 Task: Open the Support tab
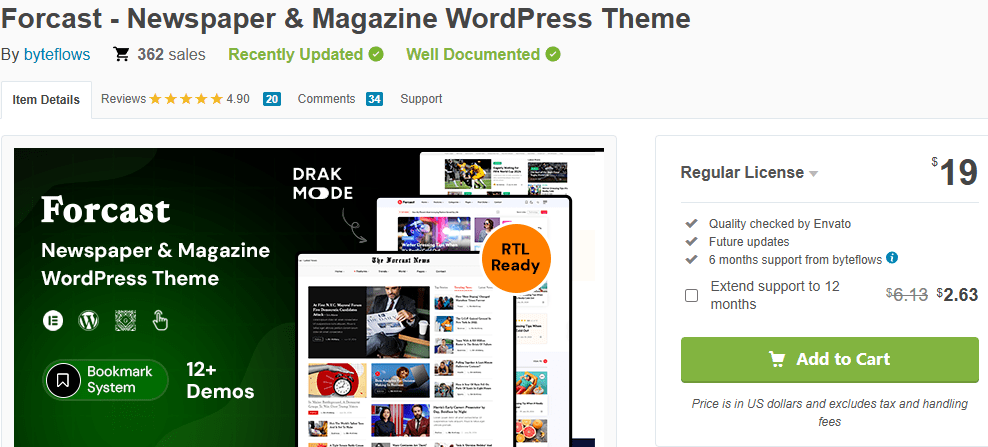(421, 99)
